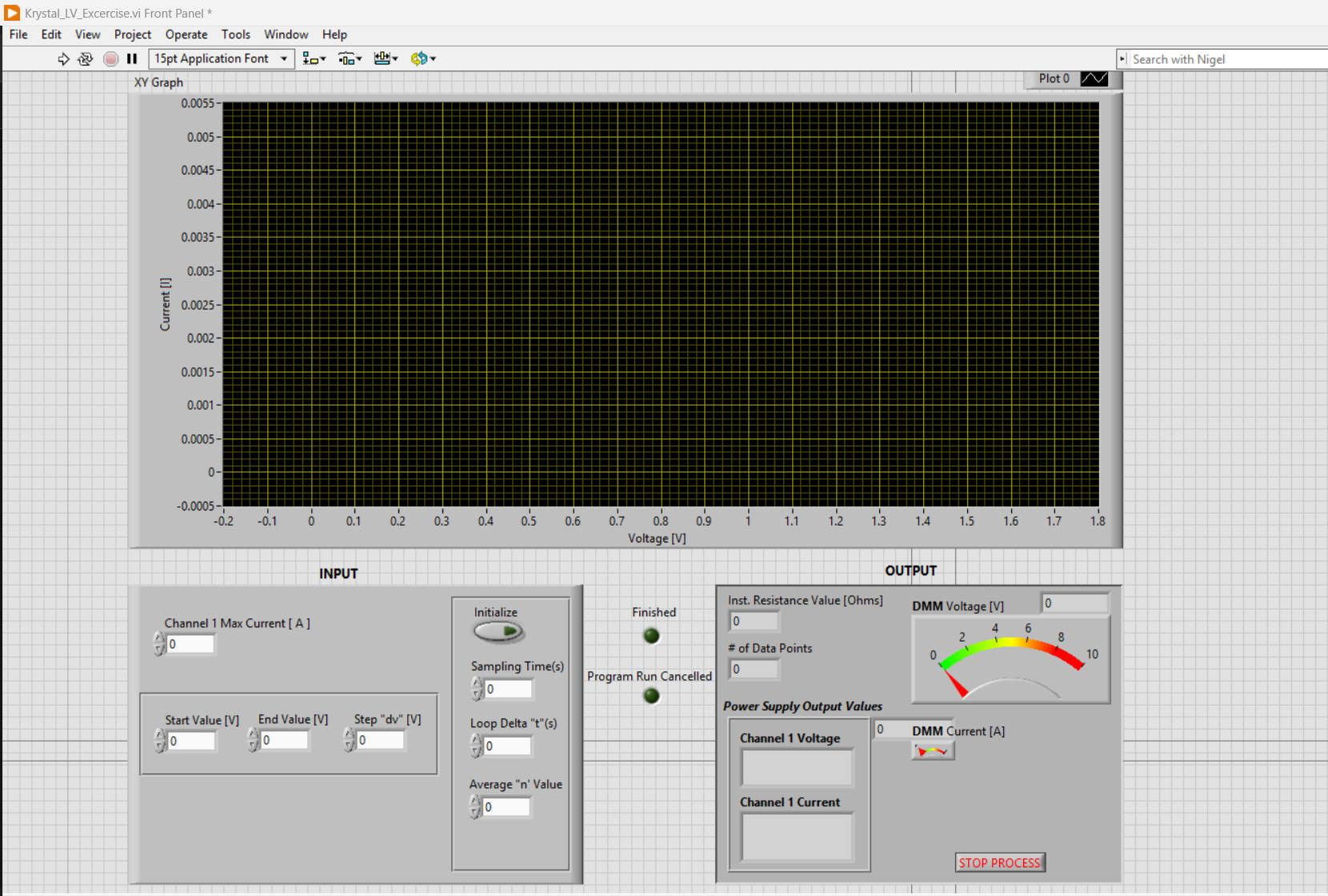
Task: Open the Reorder objects tool
Action: [423, 58]
